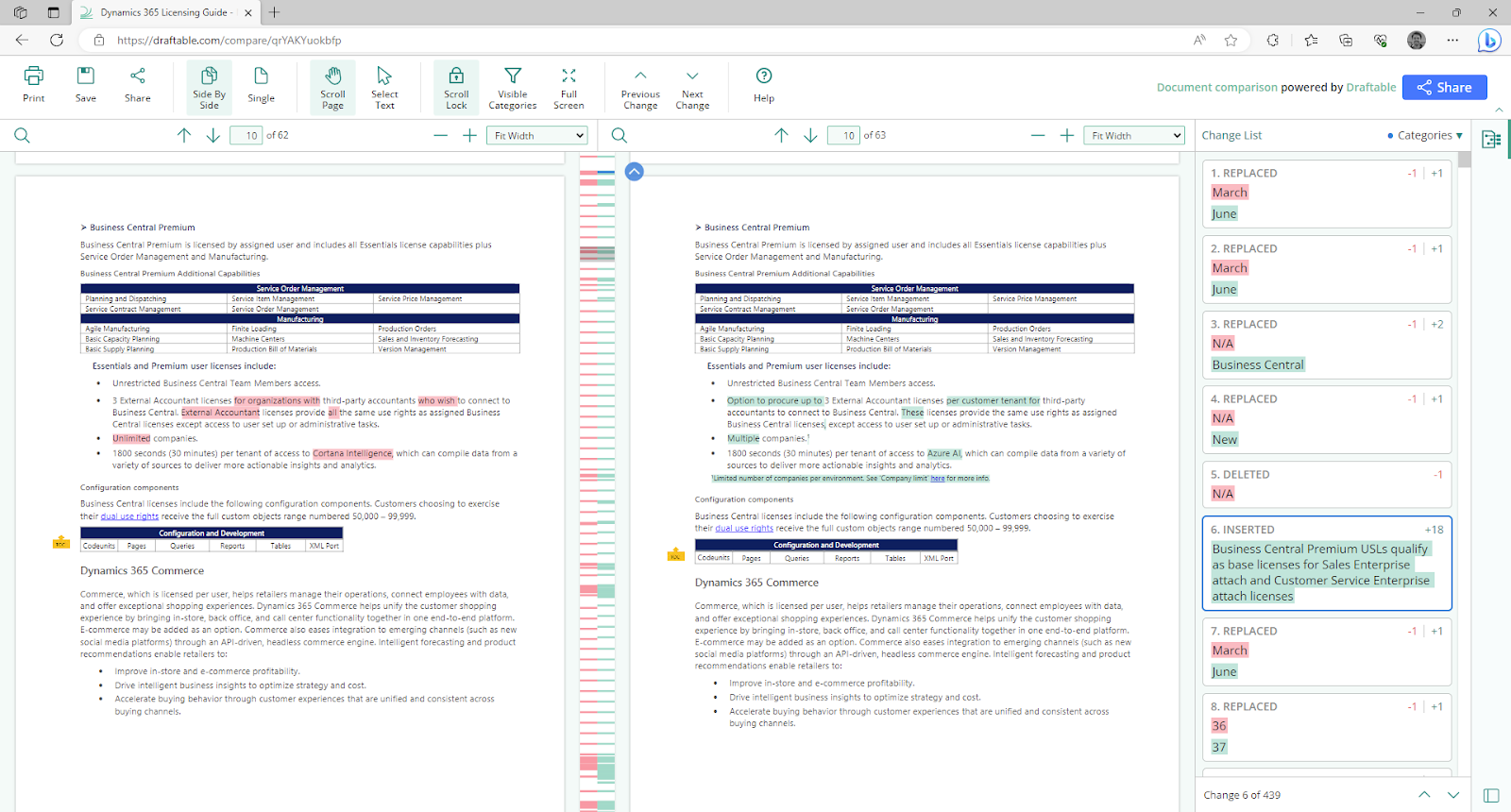Click the Print toolbar icon

(34, 85)
